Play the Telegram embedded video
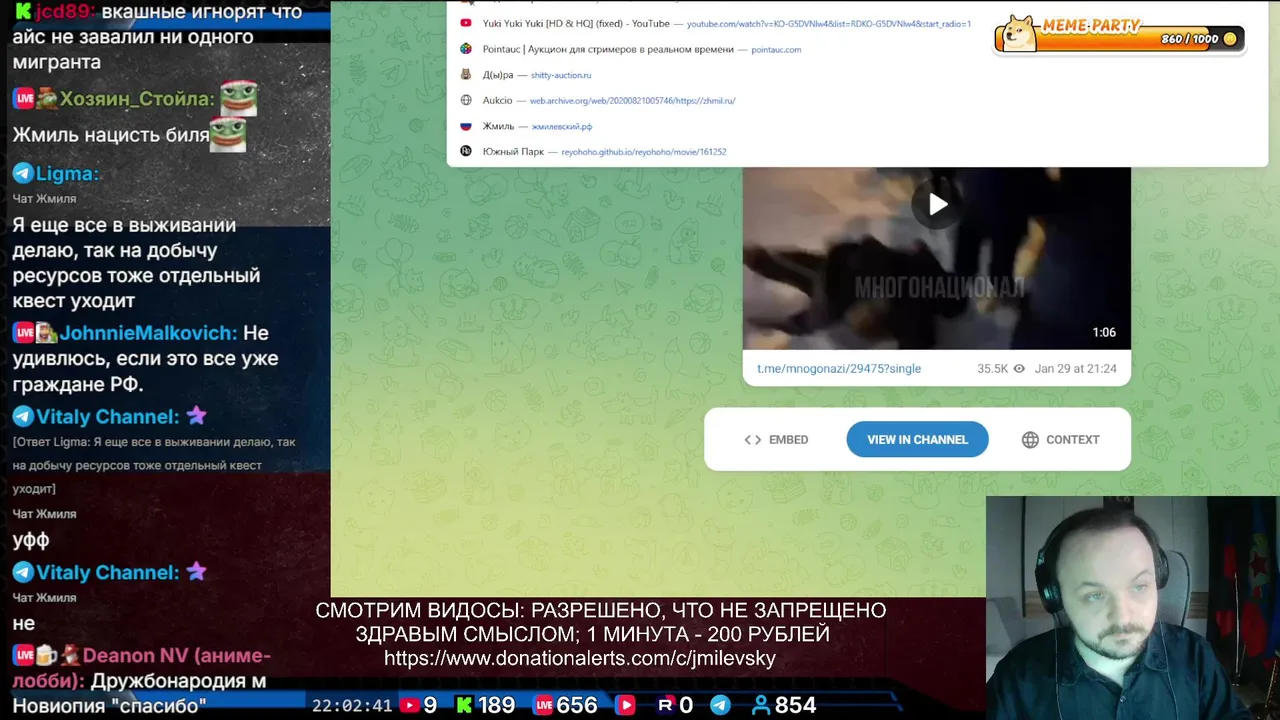1280x720 pixels. (937, 205)
